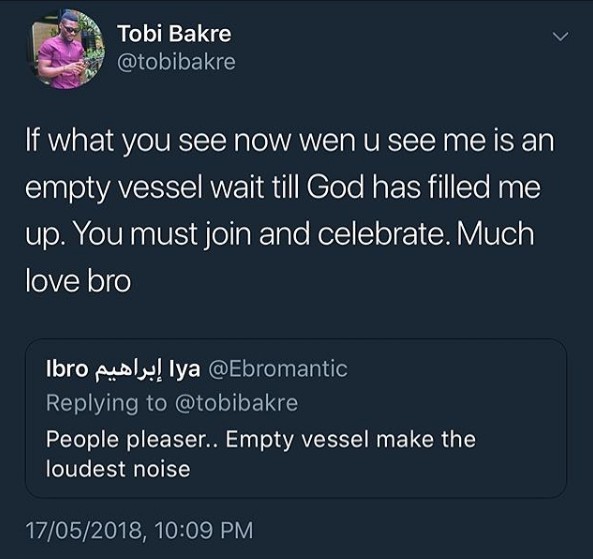The image size is (593, 559).
Task: Open @tobibakre mention in Replying to line
Action: (237, 403)
